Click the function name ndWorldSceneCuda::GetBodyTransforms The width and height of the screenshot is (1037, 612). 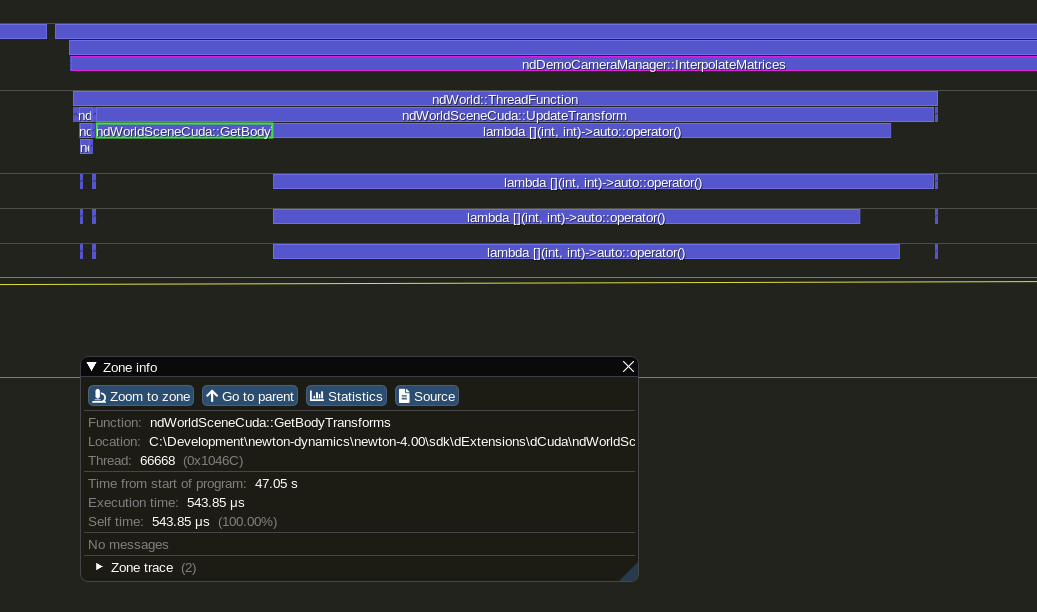[270, 422]
